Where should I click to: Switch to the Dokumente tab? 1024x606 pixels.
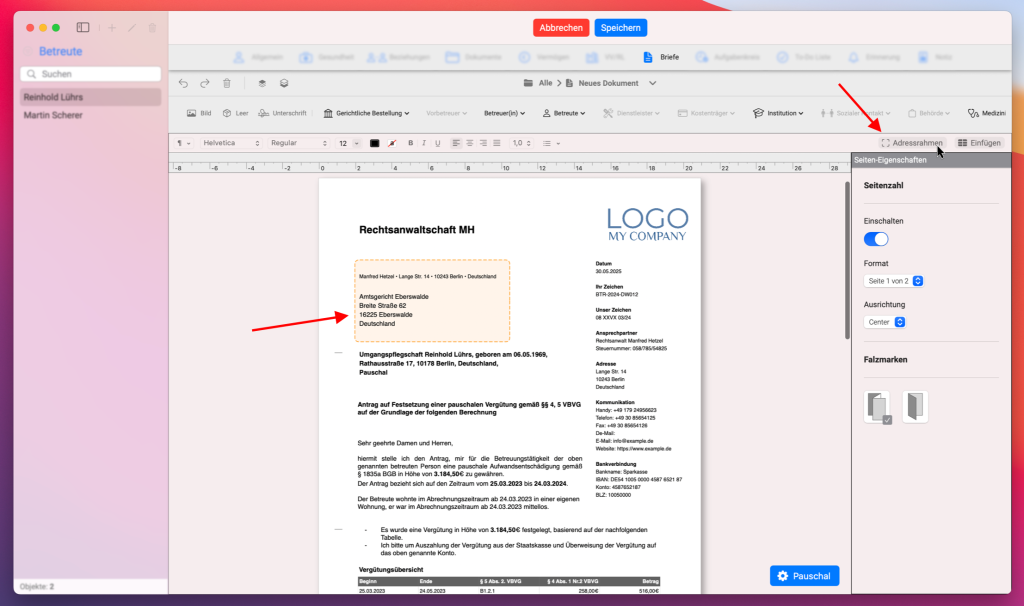click(x=473, y=57)
